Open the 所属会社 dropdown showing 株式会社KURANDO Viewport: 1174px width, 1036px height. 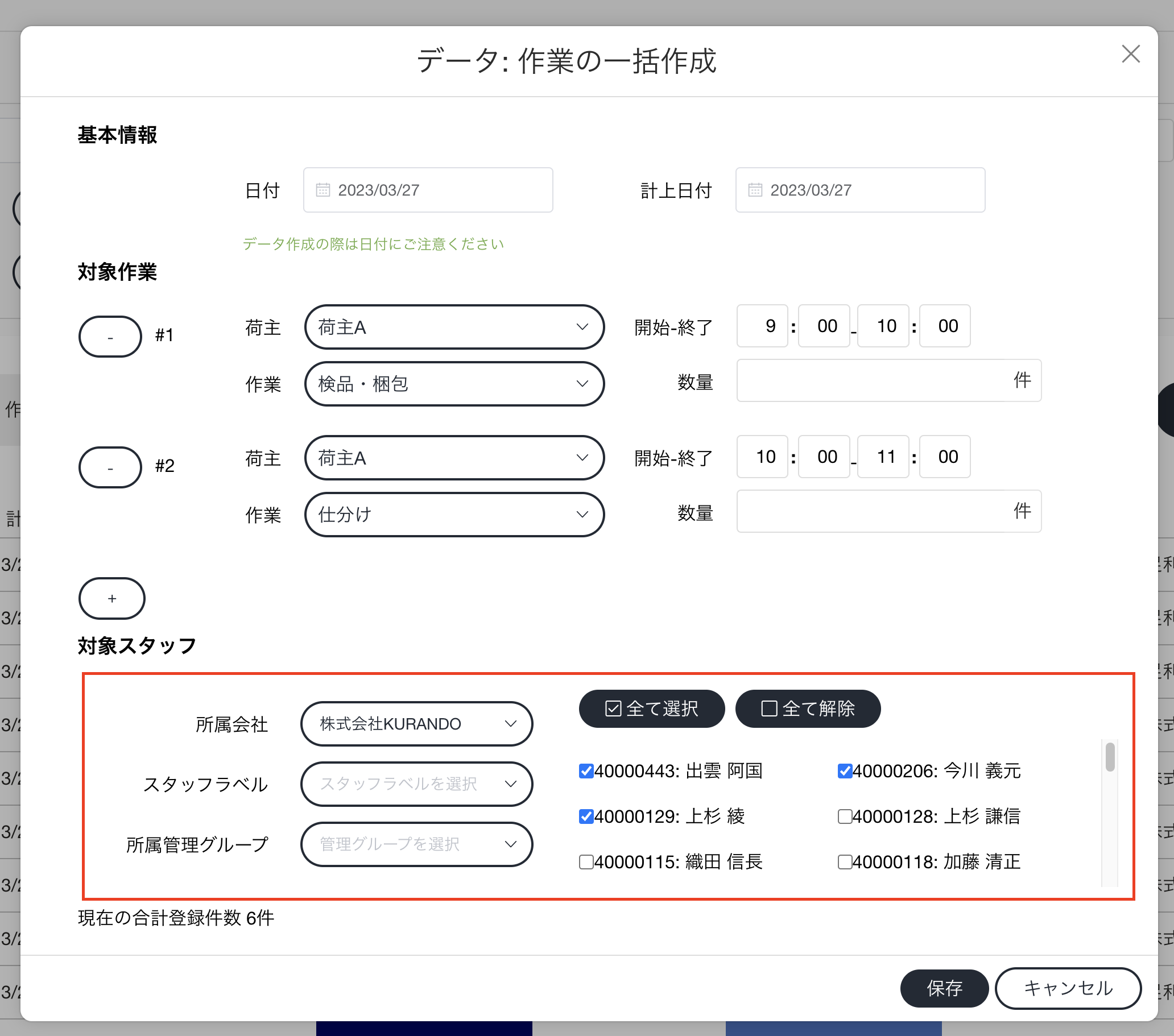(x=416, y=724)
